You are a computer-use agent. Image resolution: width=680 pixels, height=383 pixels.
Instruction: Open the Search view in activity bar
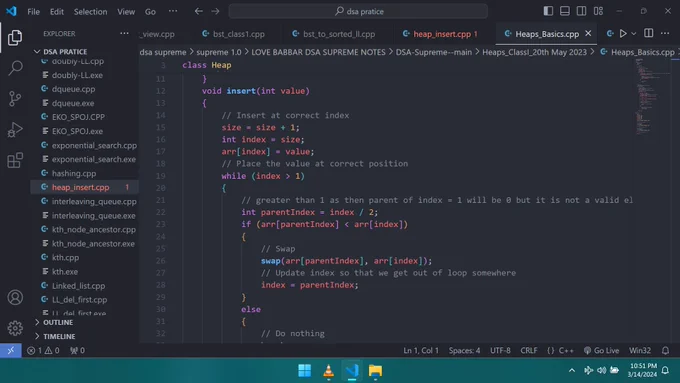tap(15, 68)
